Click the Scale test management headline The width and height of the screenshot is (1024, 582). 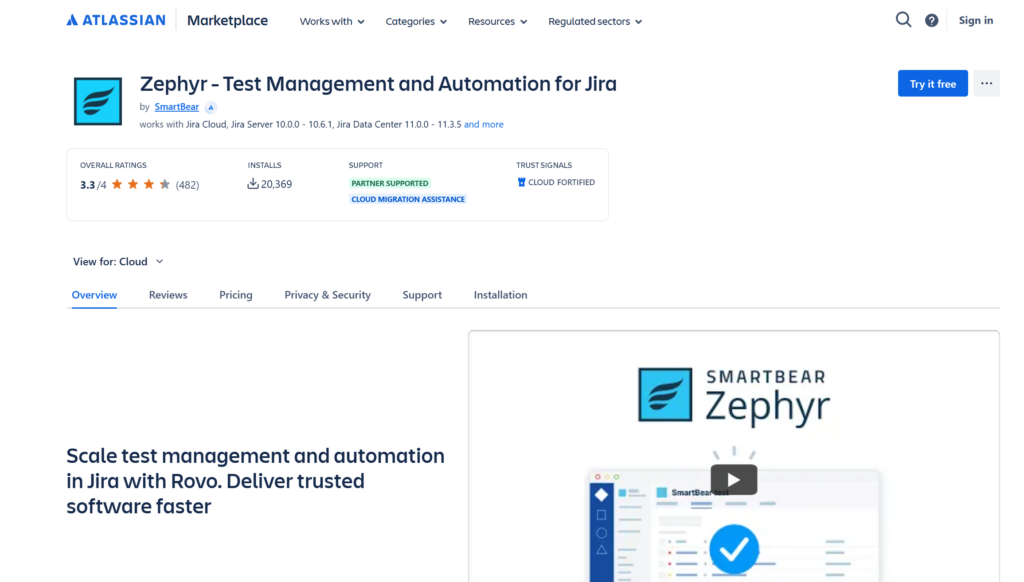[x=255, y=481]
